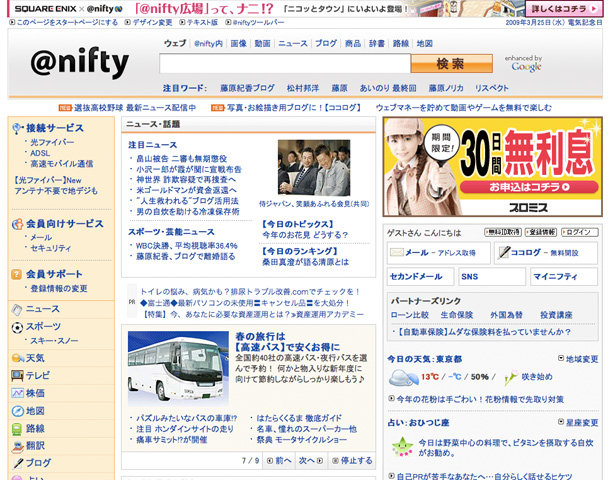Click partner link ローン比較
This screenshot has height=480, width=611.
click(410, 315)
